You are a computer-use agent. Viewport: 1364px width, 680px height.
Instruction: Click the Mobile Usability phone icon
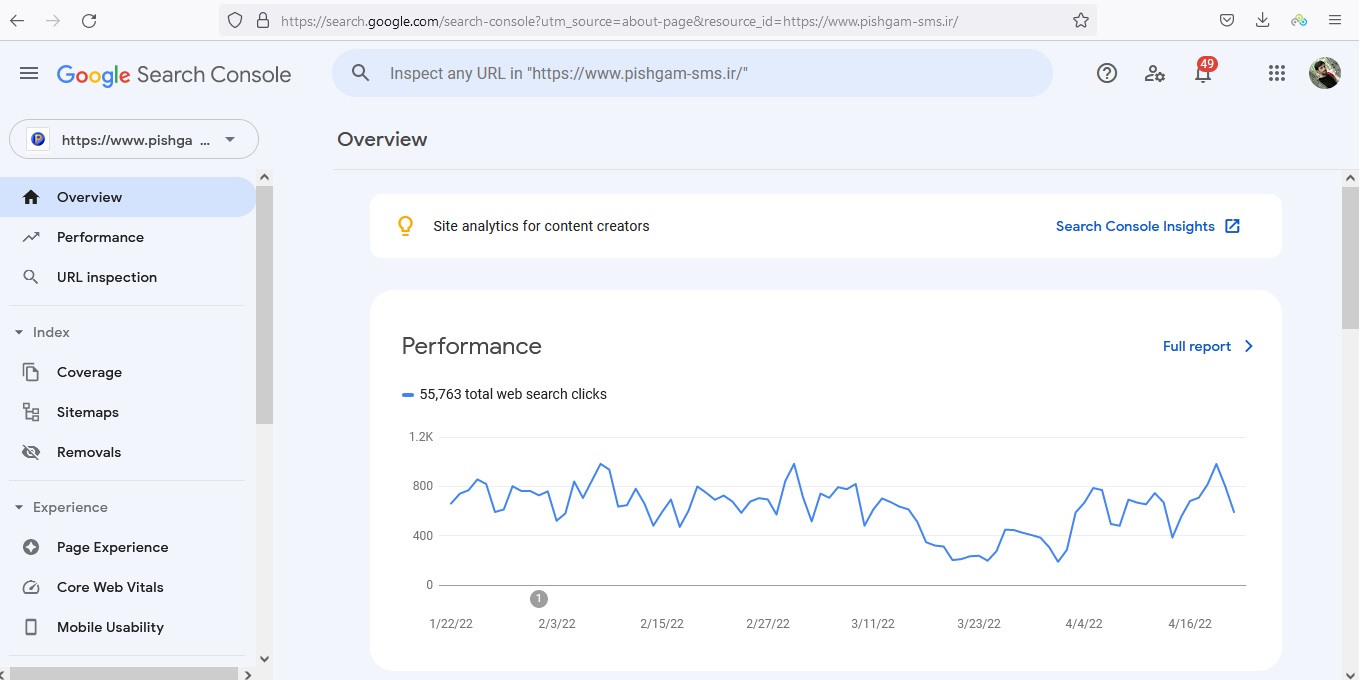[x=31, y=627]
